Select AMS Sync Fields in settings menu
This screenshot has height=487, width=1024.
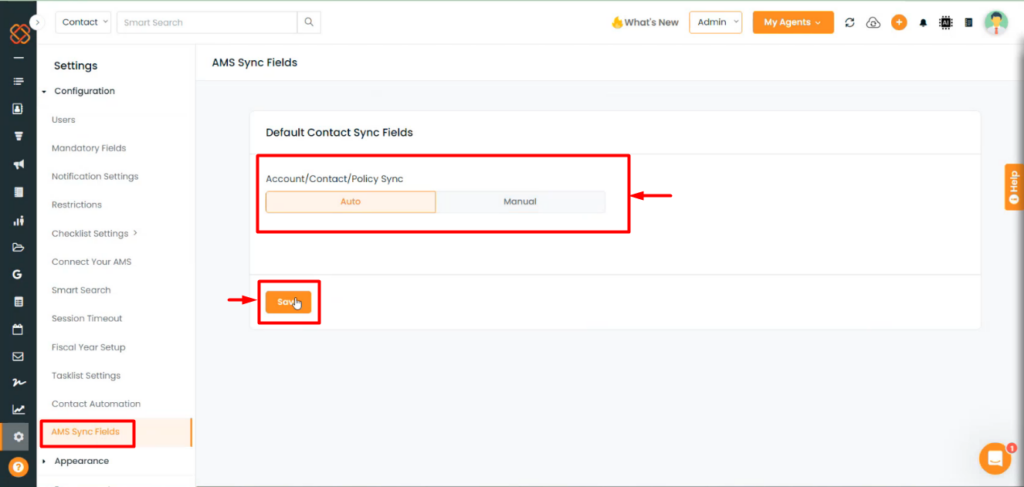click(86, 432)
